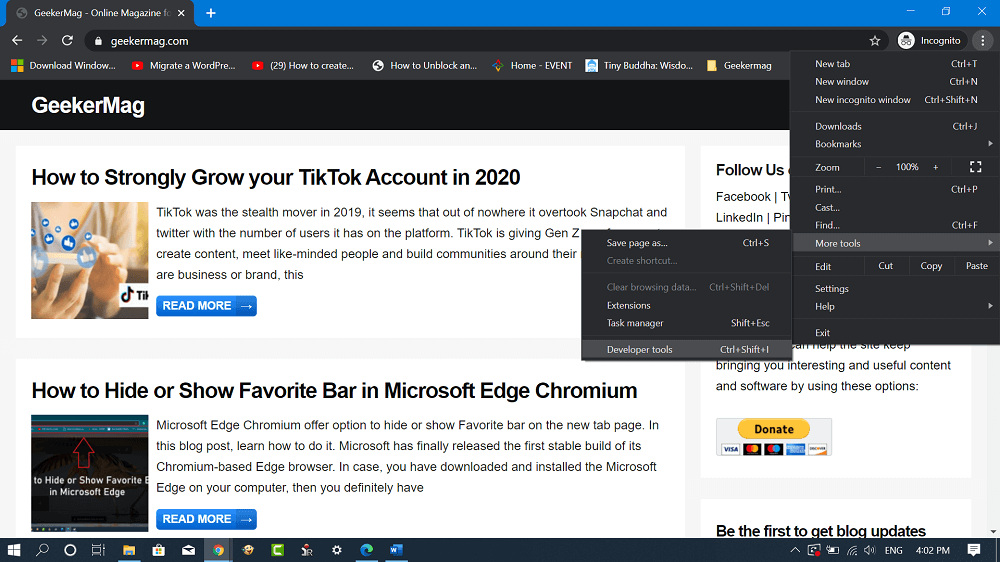Expand the More tools submenu
This screenshot has width=1000, height=562.
[x=895, y=243]
